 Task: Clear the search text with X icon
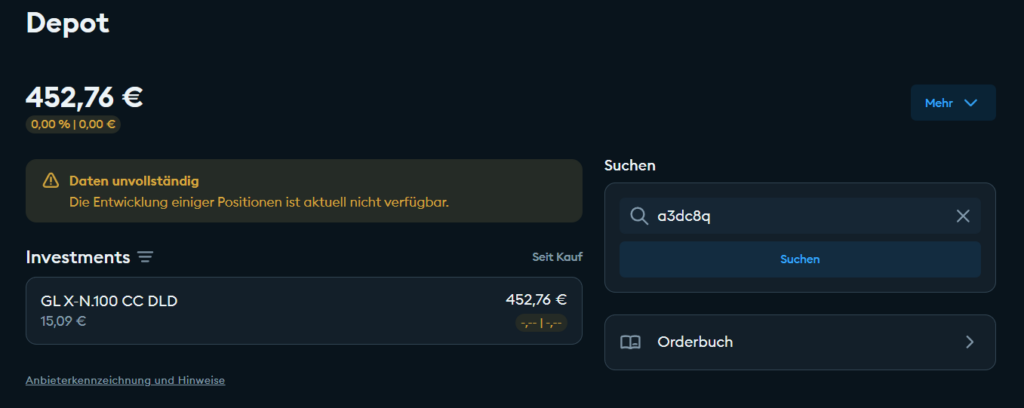pyautogui.click(x=963, y=216)
